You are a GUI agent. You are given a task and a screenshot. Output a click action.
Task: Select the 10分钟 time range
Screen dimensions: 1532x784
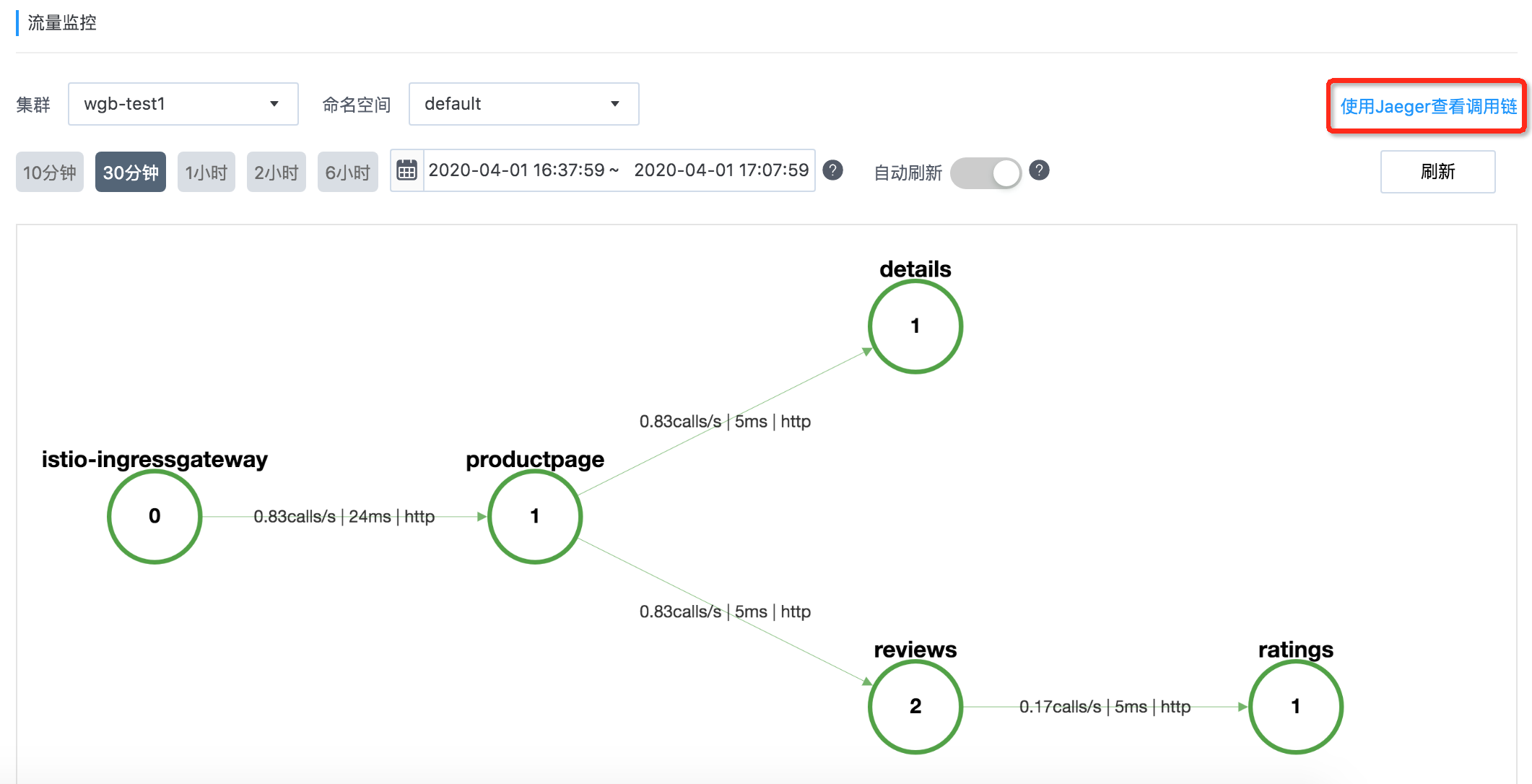click(x=50, y=173)
